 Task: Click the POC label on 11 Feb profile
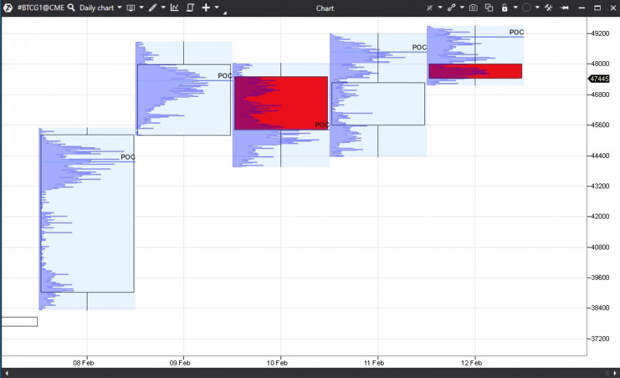(419, 47)
